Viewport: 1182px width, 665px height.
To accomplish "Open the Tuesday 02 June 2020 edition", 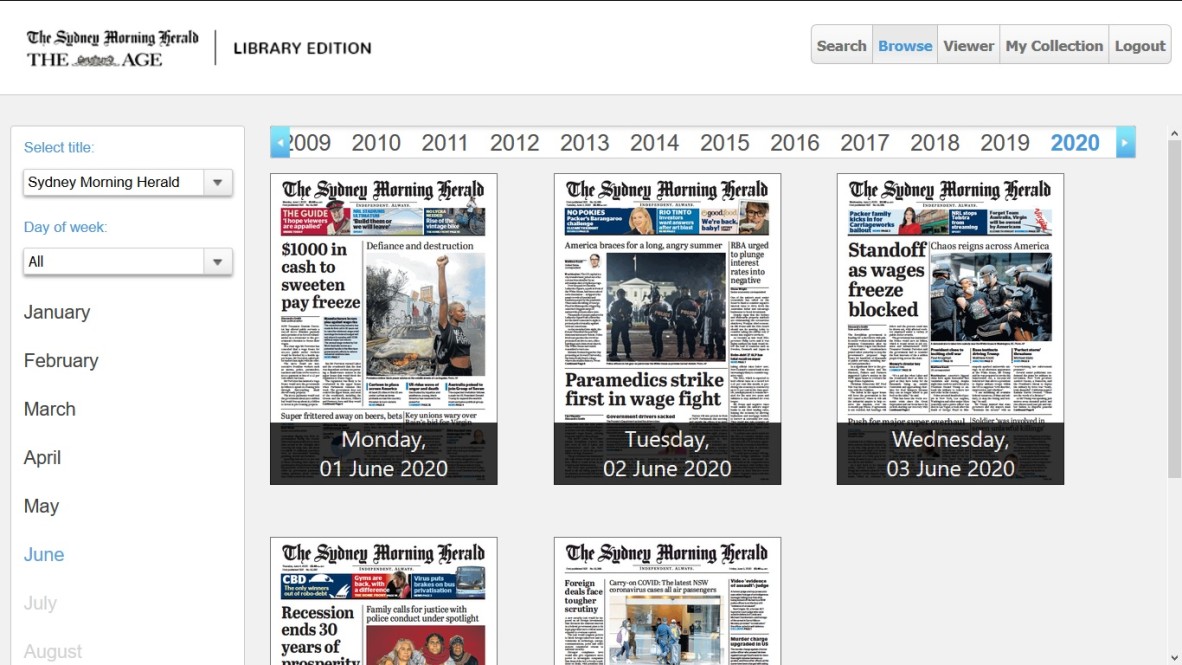I will pos(667,329).
